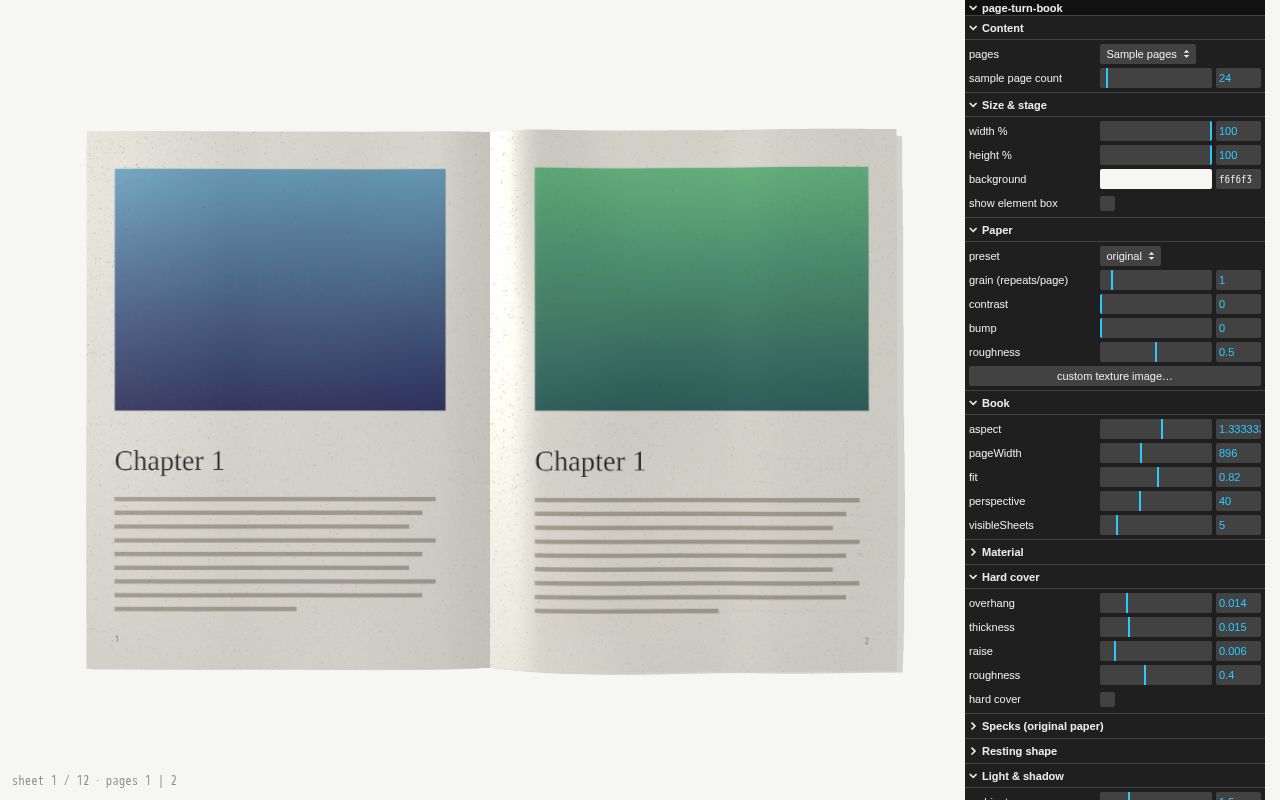Adjust the visibleSheets slider
Viewport: 1280px width, 800px height.
pyautogui.click(x=1156, y=525)
